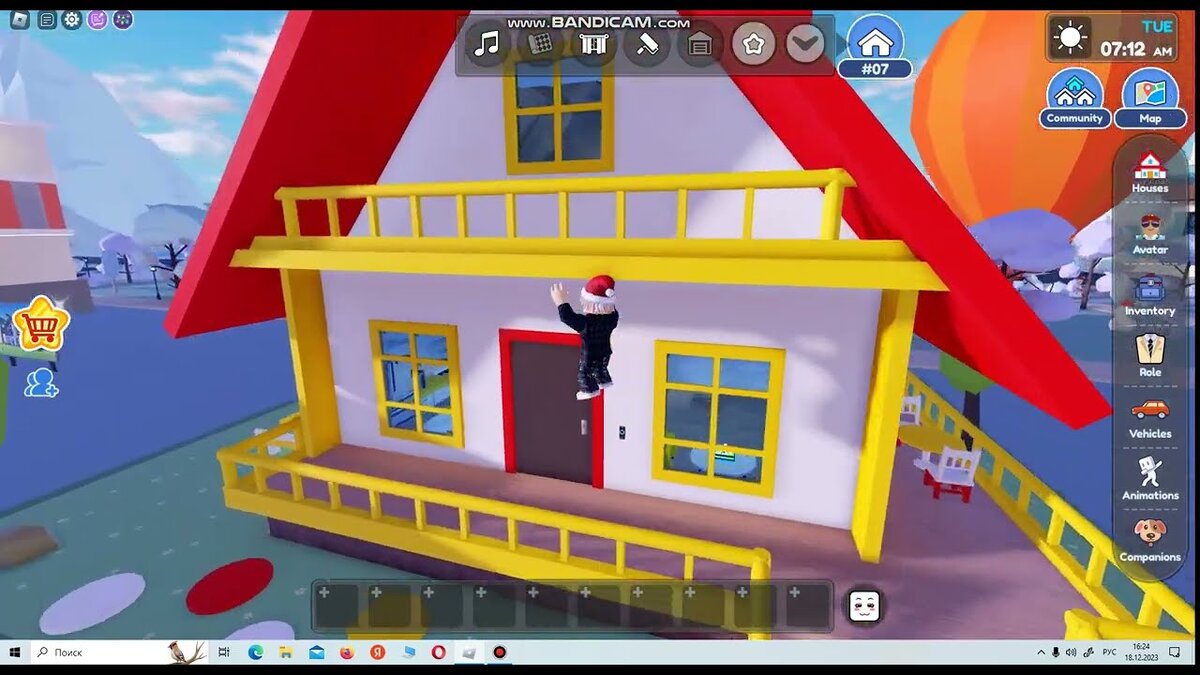Open Vehicles in the side menu
1200x675 pixels.
click(x=1150, y=418)
